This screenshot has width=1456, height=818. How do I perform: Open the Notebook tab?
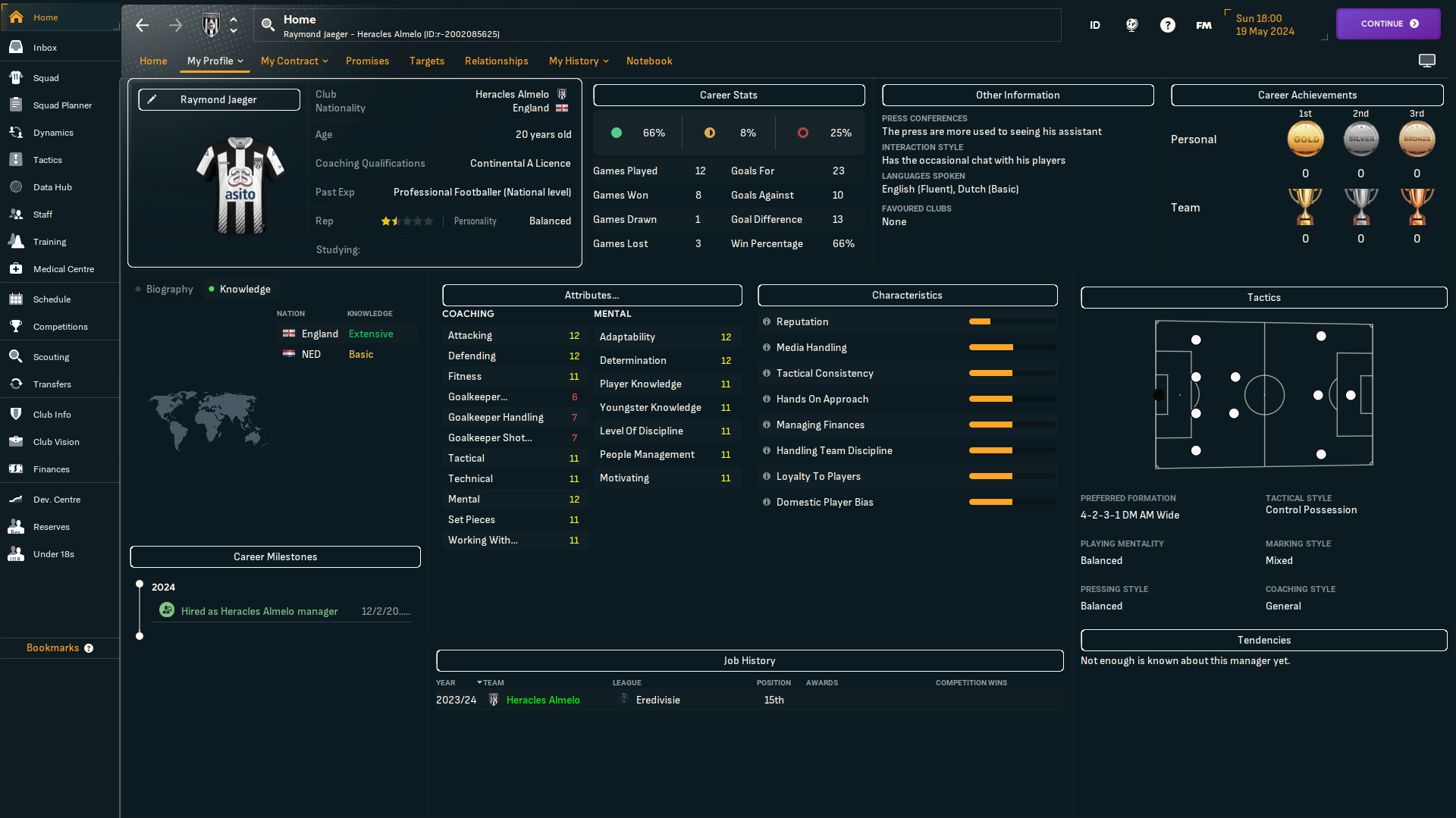coord(649,61)
